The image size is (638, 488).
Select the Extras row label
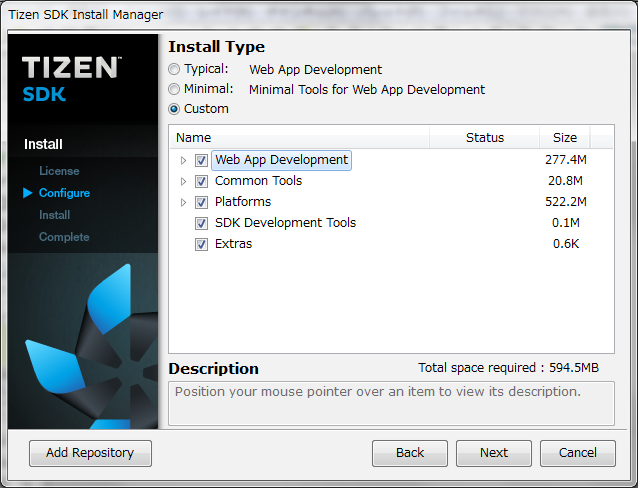234,244
